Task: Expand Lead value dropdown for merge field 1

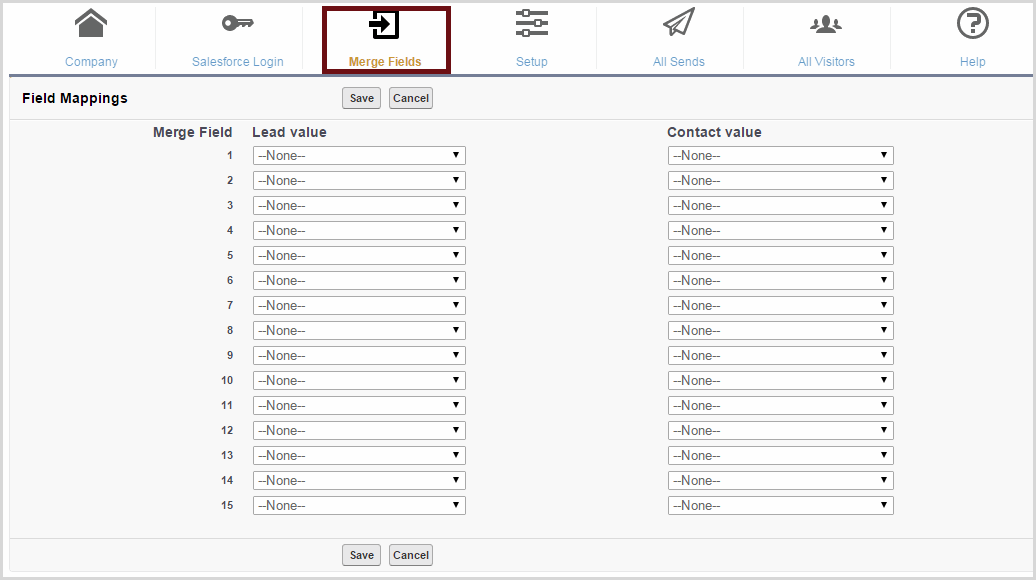Action: click(x=359, y=156)
